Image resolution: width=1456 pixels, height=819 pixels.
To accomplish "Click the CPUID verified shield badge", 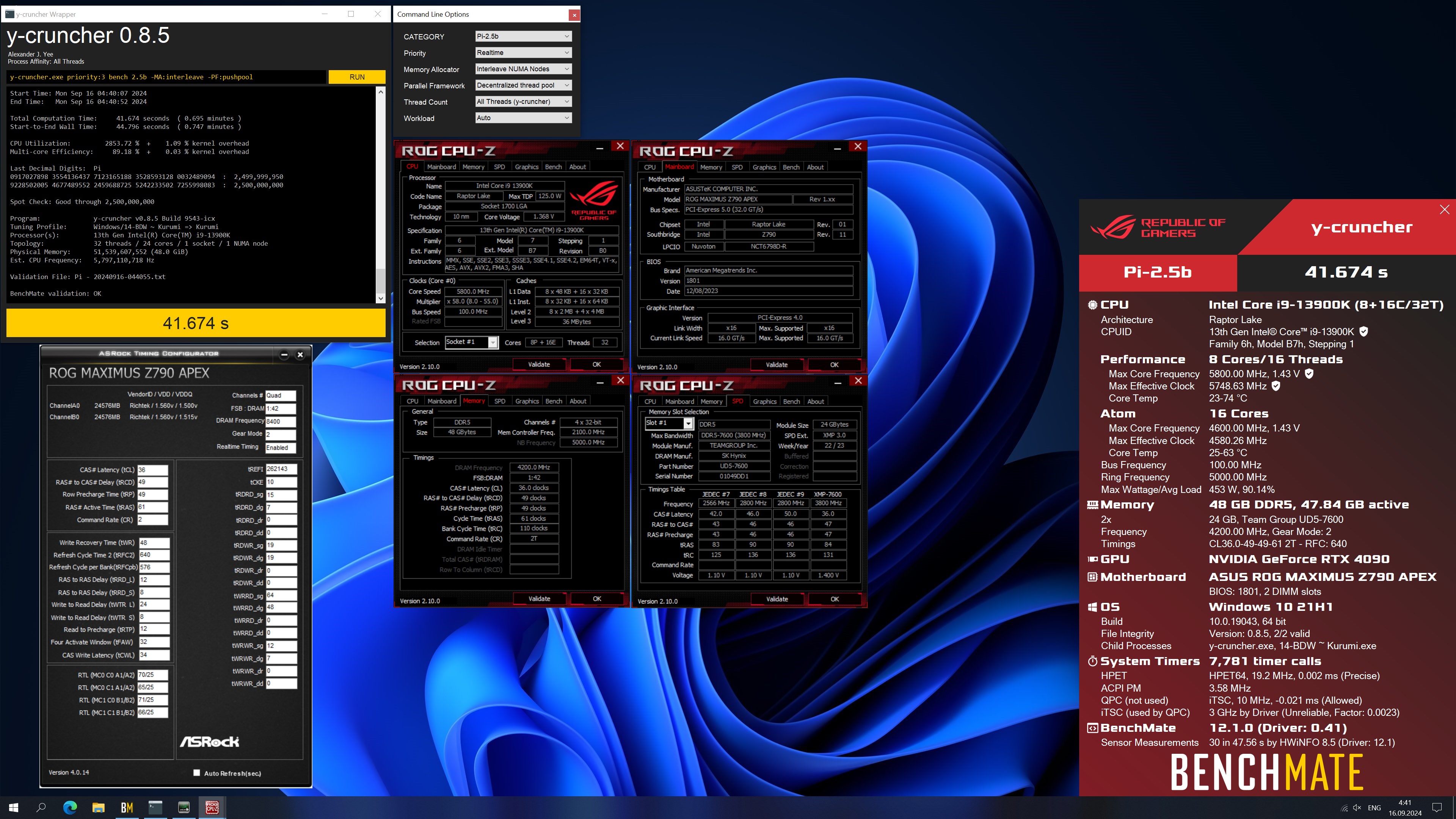I will pyautogui.click(x=1364, y=332).
